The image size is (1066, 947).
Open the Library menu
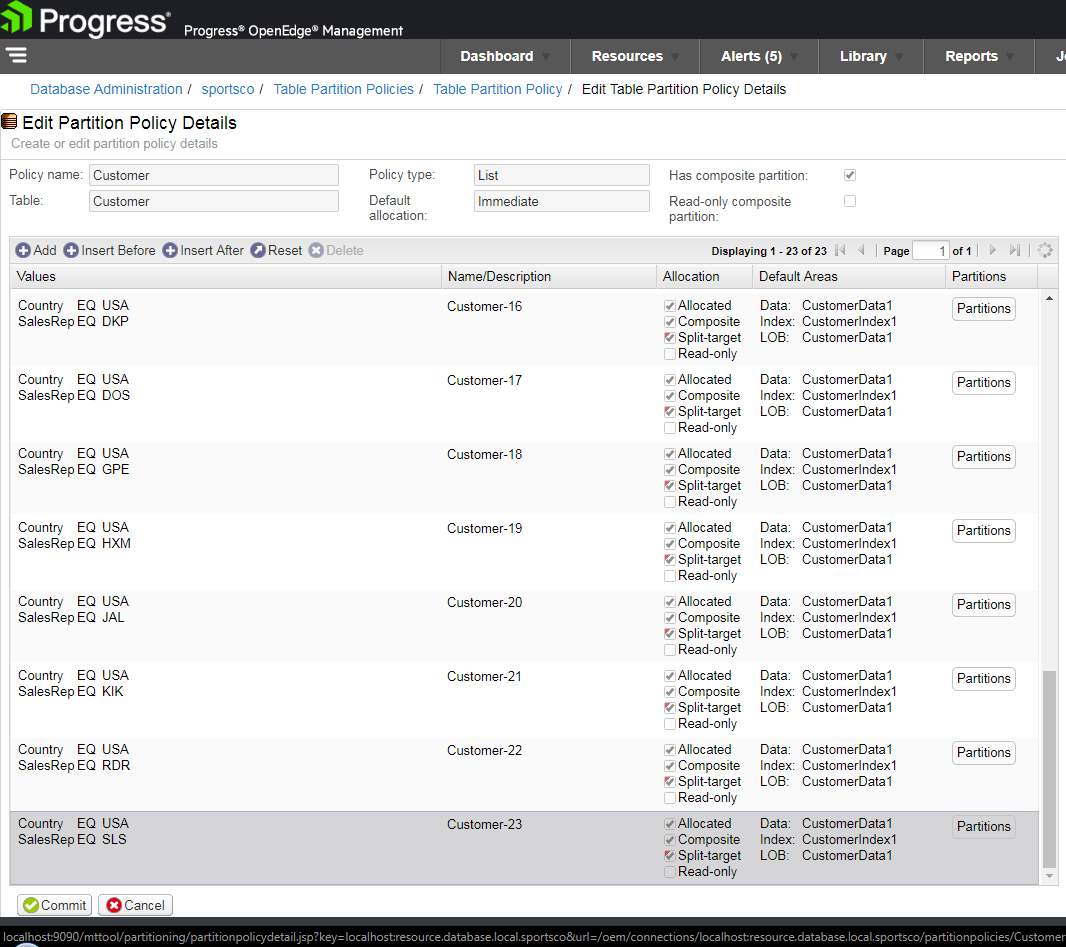pos(872,56)
